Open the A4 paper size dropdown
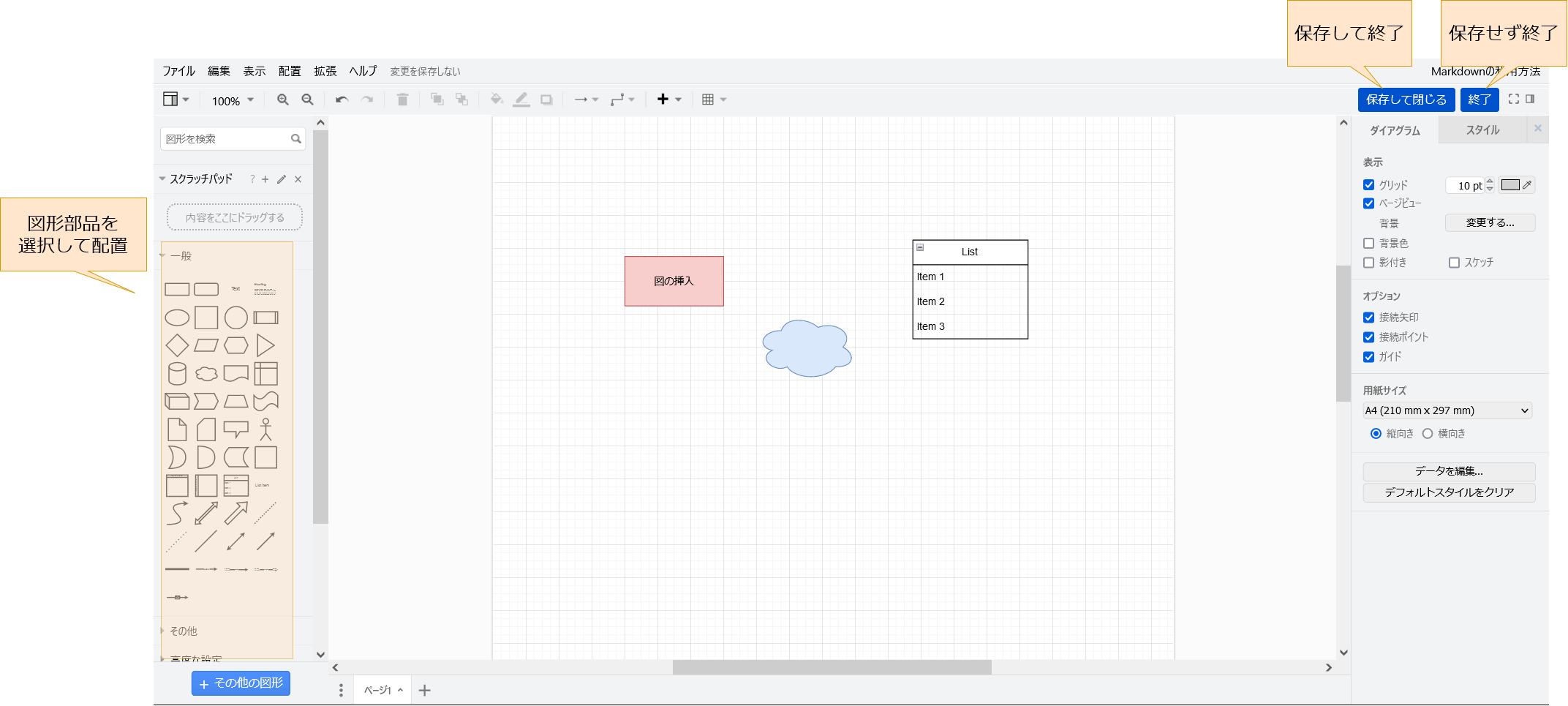The width and height of the screenshot is (1568, 706). [x=1447, y=410]
